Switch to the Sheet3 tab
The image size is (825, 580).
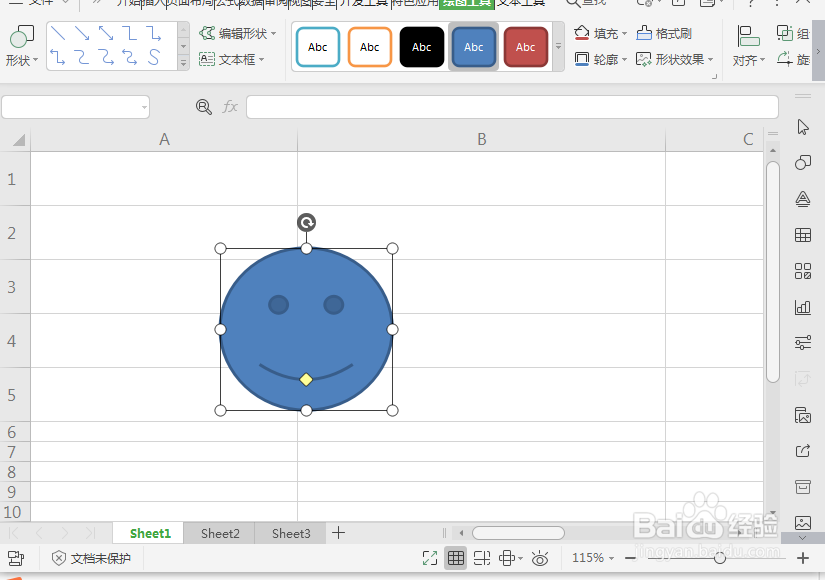pos(291,533)
